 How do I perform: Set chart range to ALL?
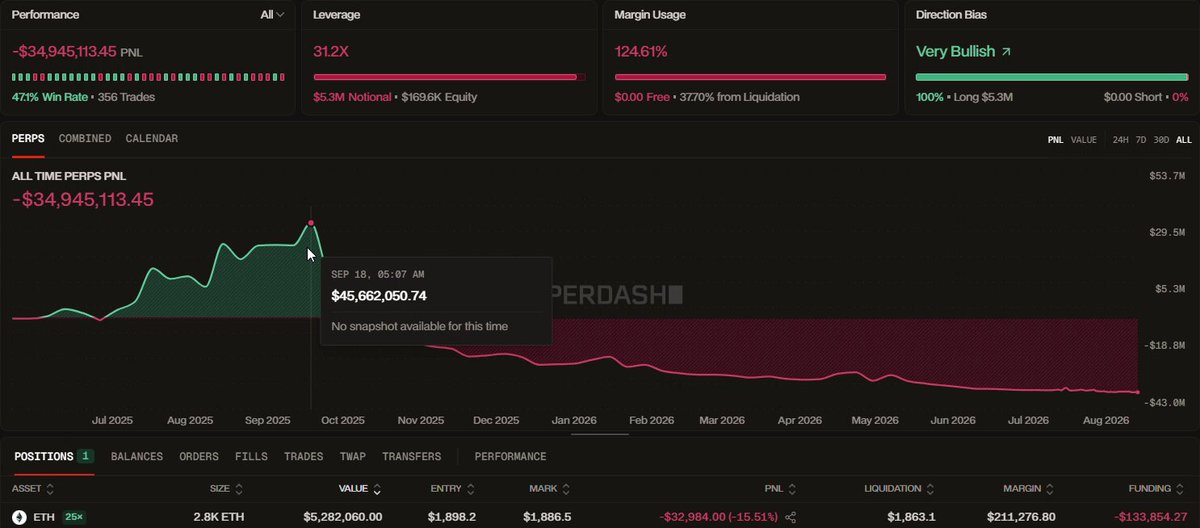(x=1184, y=140)
